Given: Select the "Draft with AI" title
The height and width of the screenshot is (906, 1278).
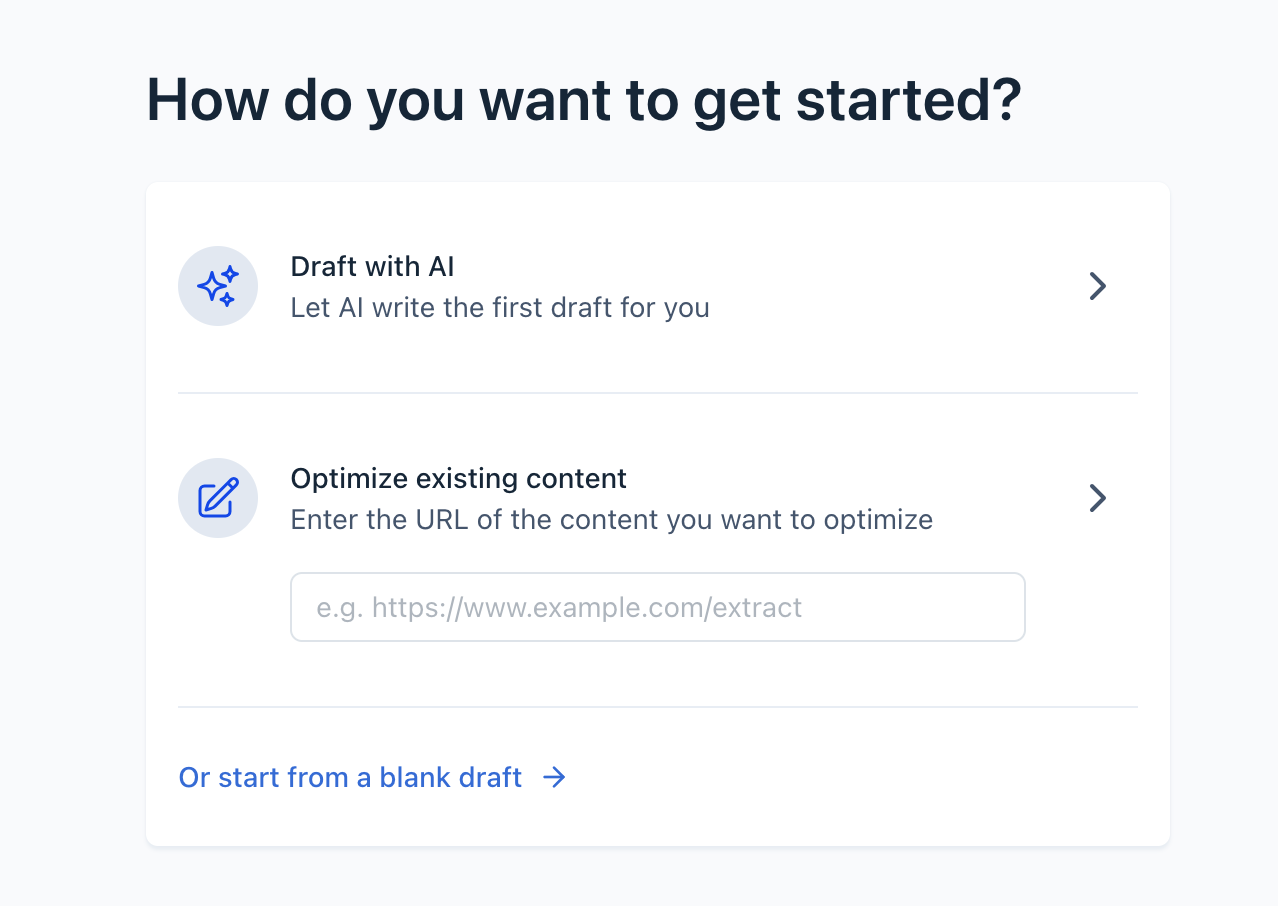Looking at the screenshot, I should point(372,266).
